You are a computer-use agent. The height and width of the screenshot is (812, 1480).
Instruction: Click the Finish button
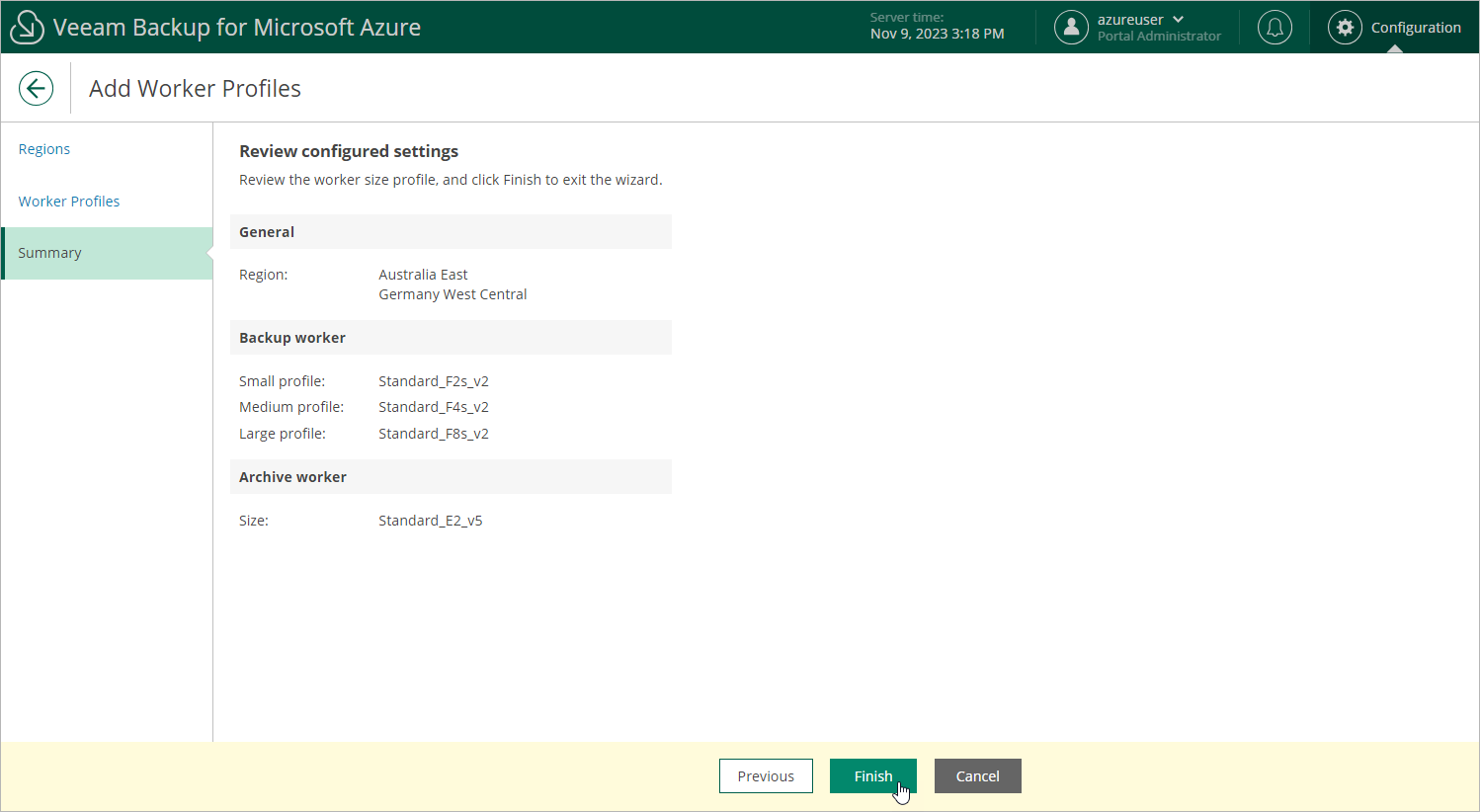coord(873,776)
